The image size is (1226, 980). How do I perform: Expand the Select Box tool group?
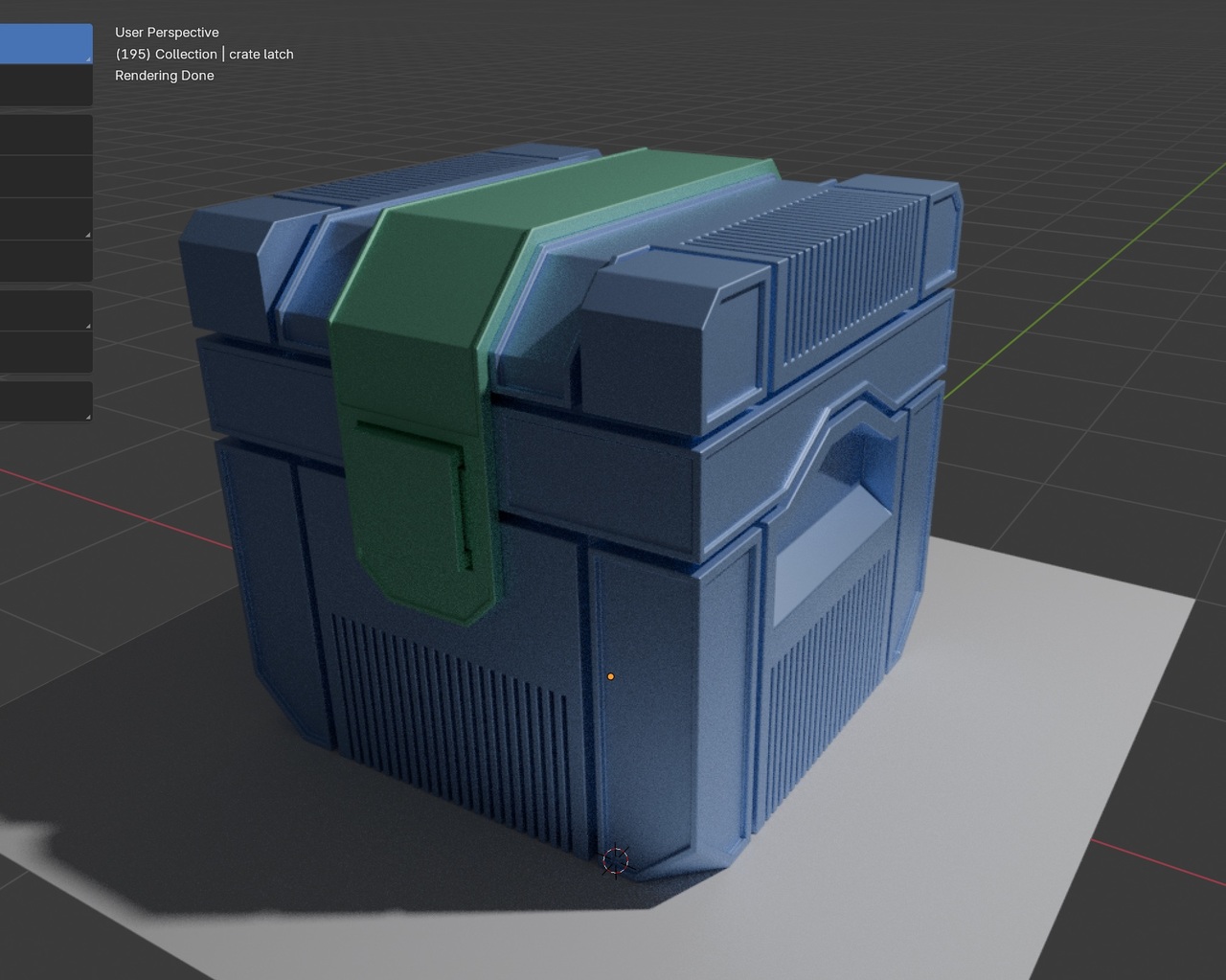tap(86, 57)
